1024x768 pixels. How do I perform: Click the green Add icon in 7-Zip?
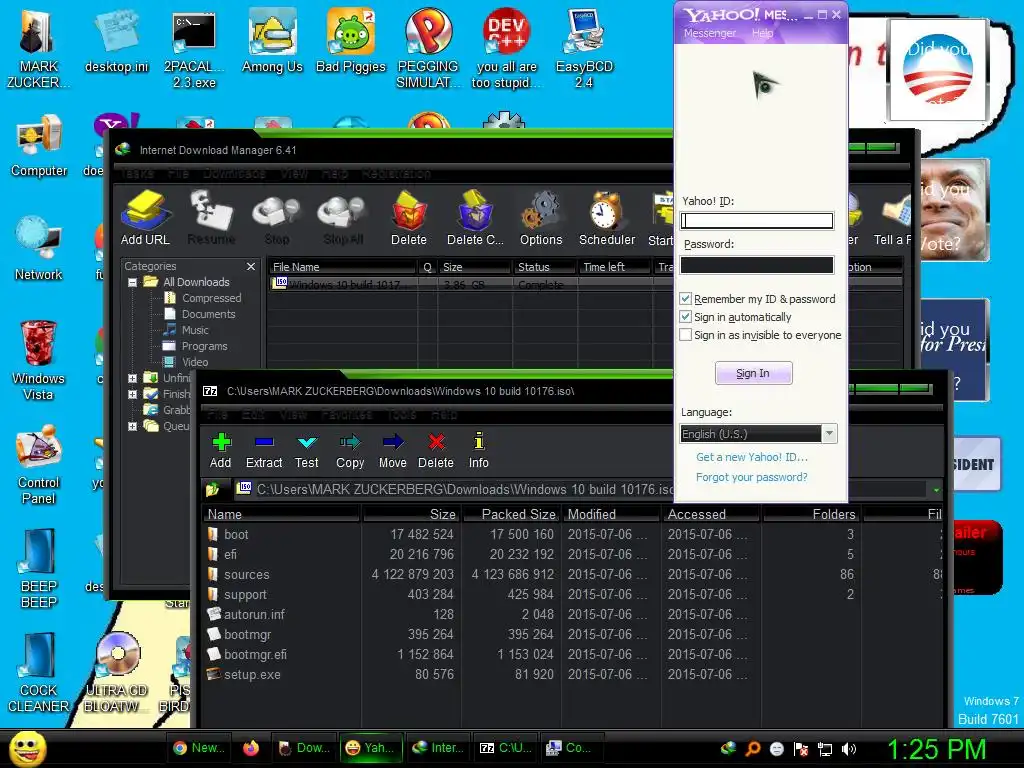(221, 442)
